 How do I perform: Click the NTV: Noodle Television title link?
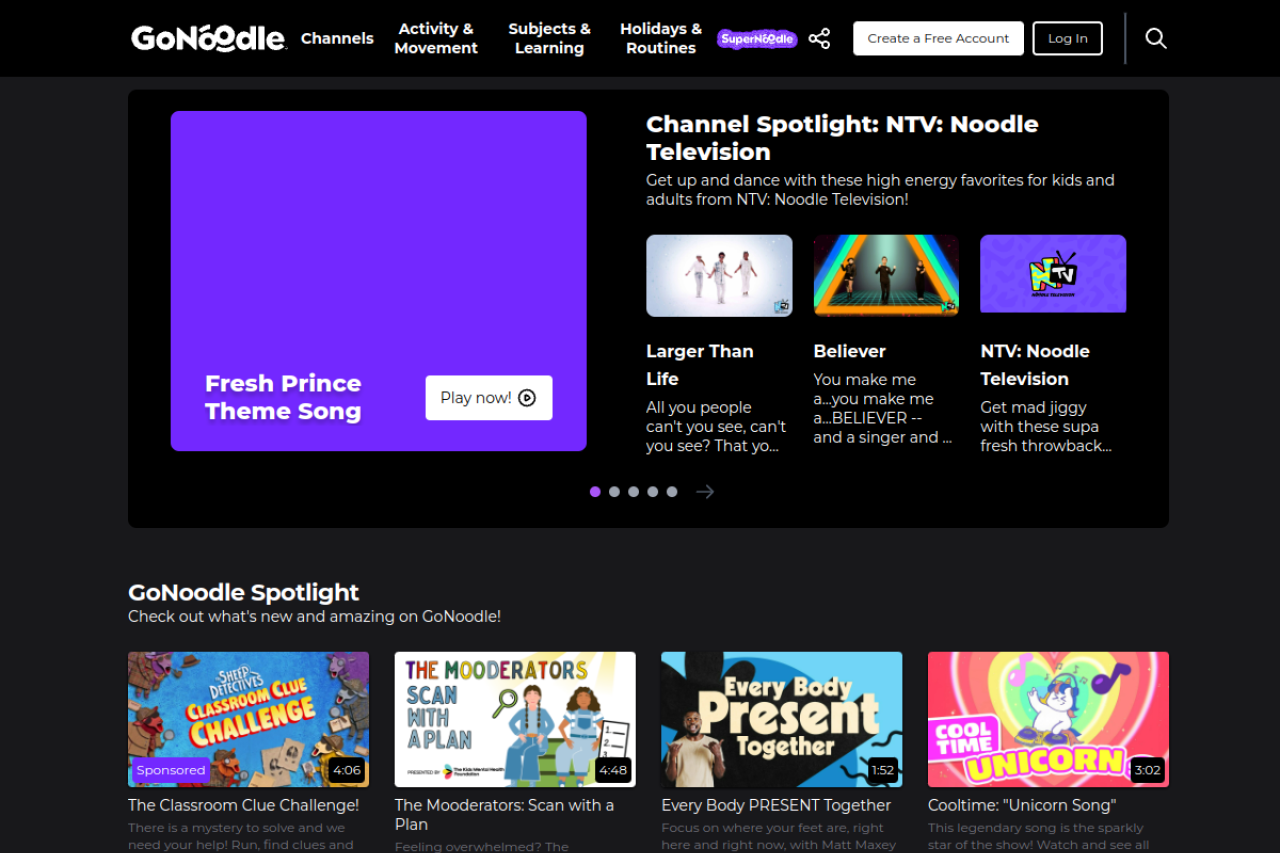point(1035,365)
